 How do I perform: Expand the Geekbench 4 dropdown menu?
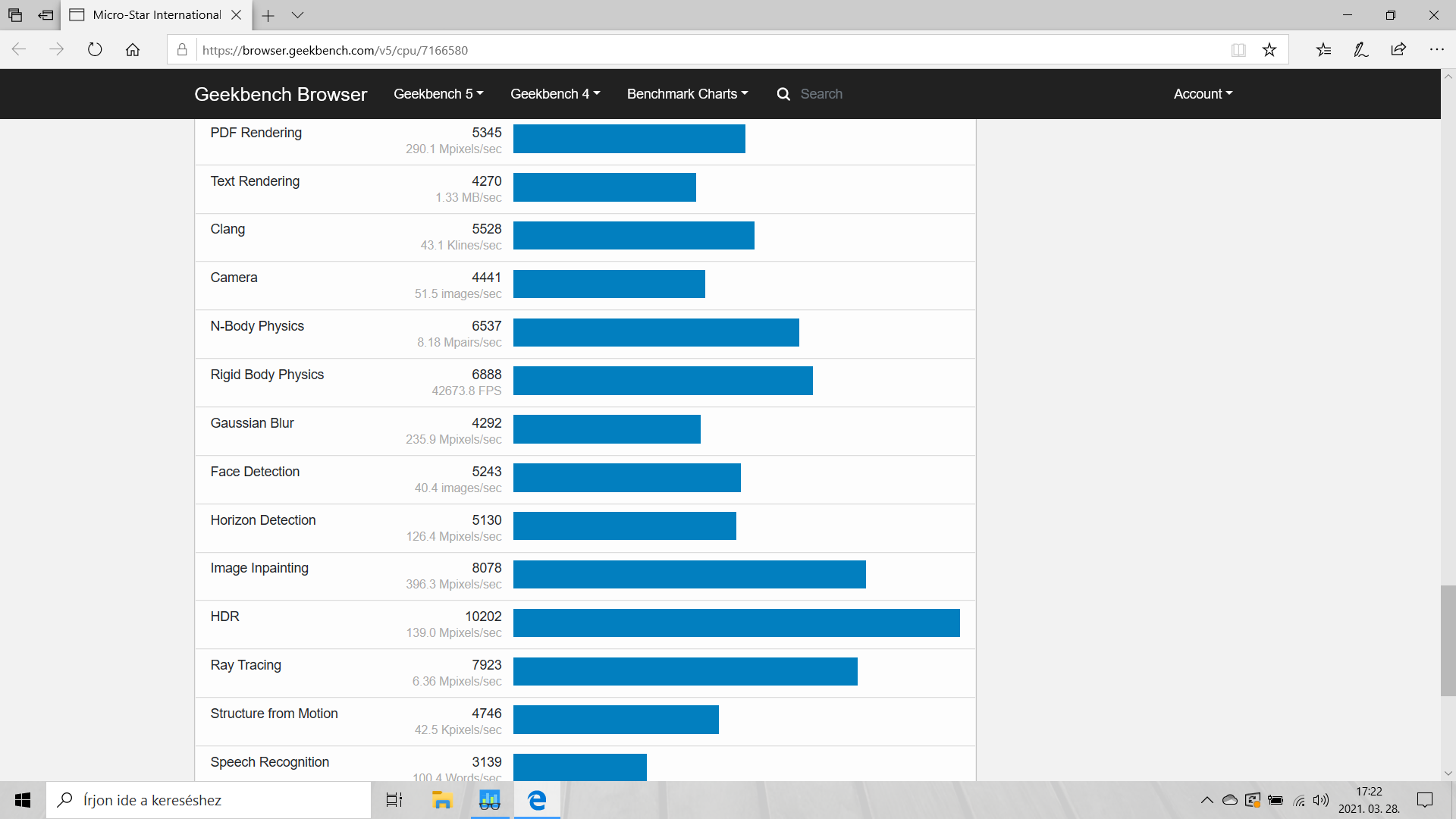(554, 94)
